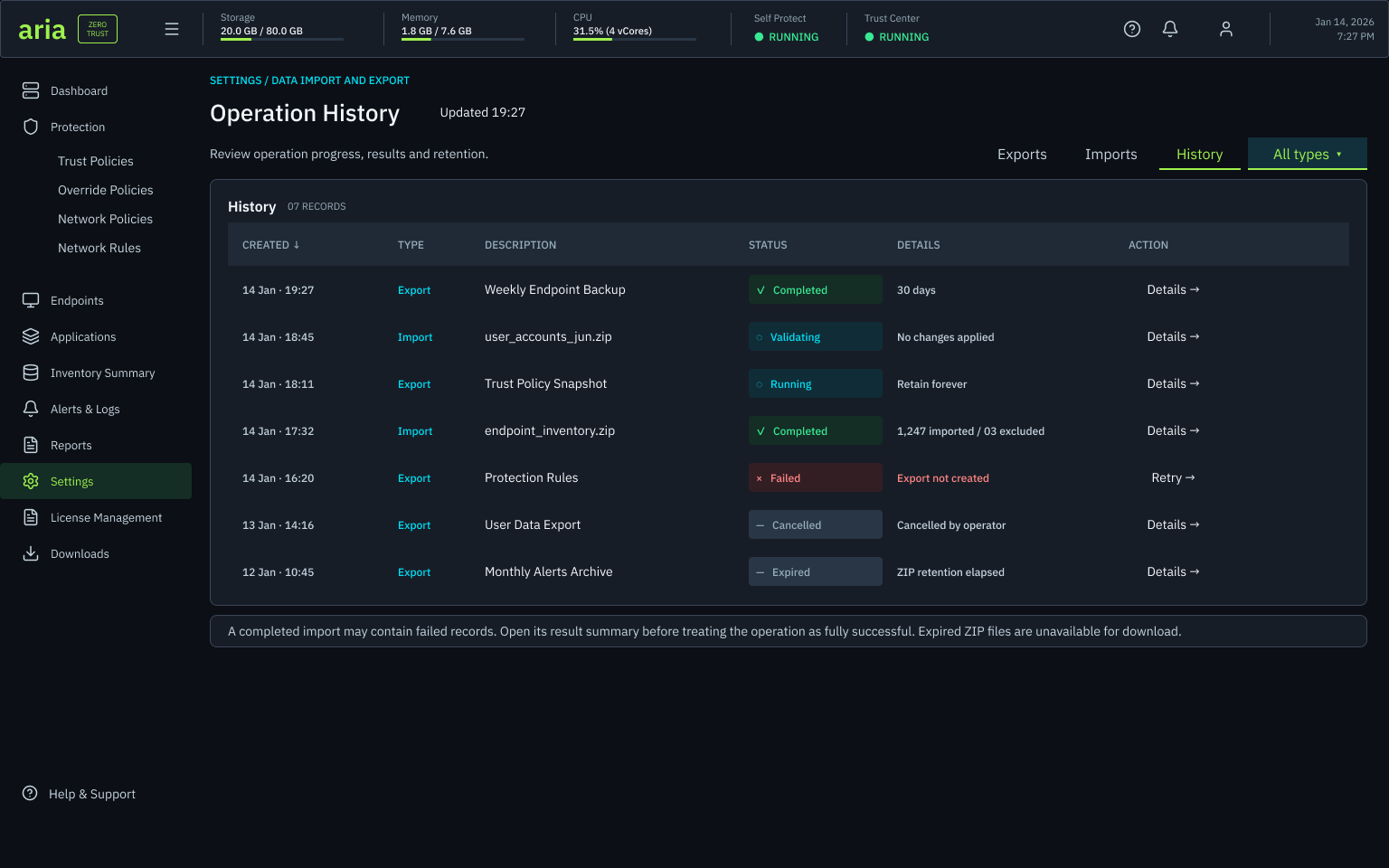
Task: Click the Expired status badge
Action: point(816,571)
